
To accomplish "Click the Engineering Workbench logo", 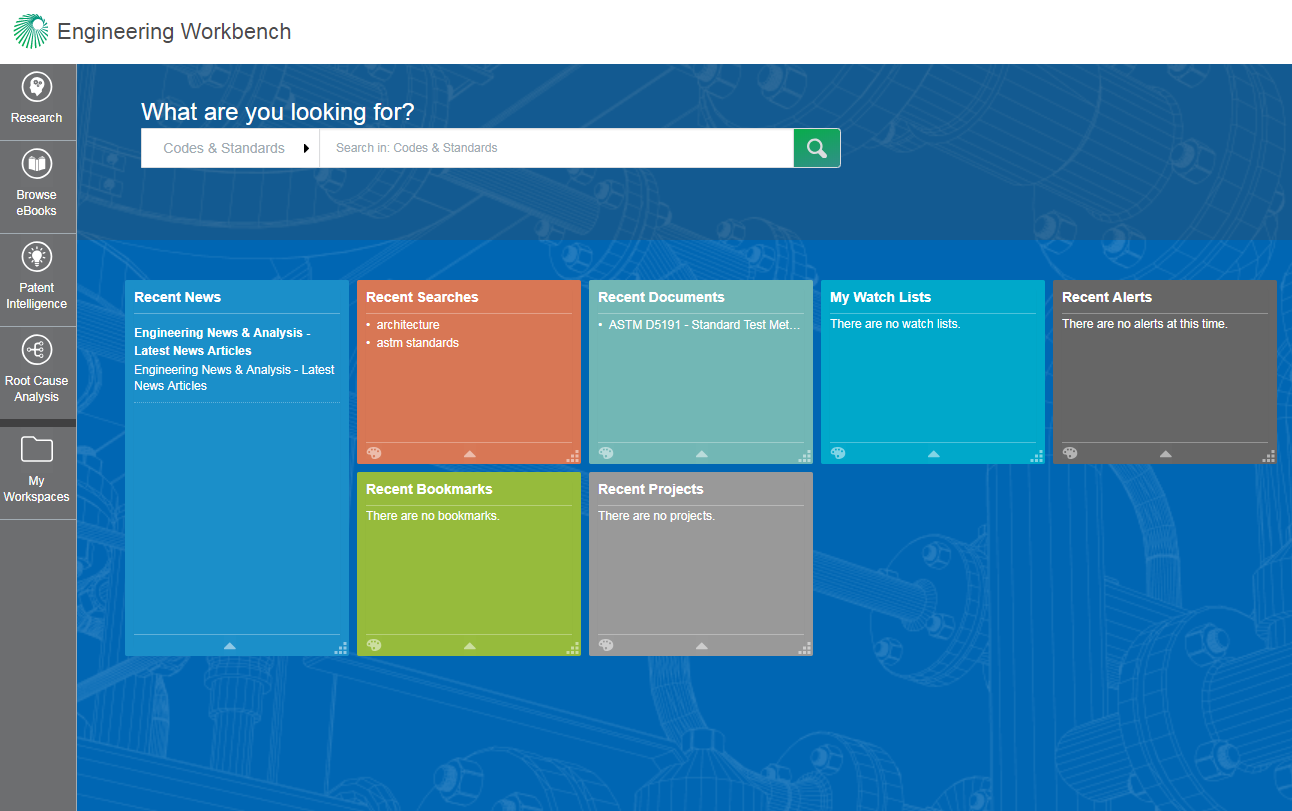I will pyautogui.click(x=30, y=31).
